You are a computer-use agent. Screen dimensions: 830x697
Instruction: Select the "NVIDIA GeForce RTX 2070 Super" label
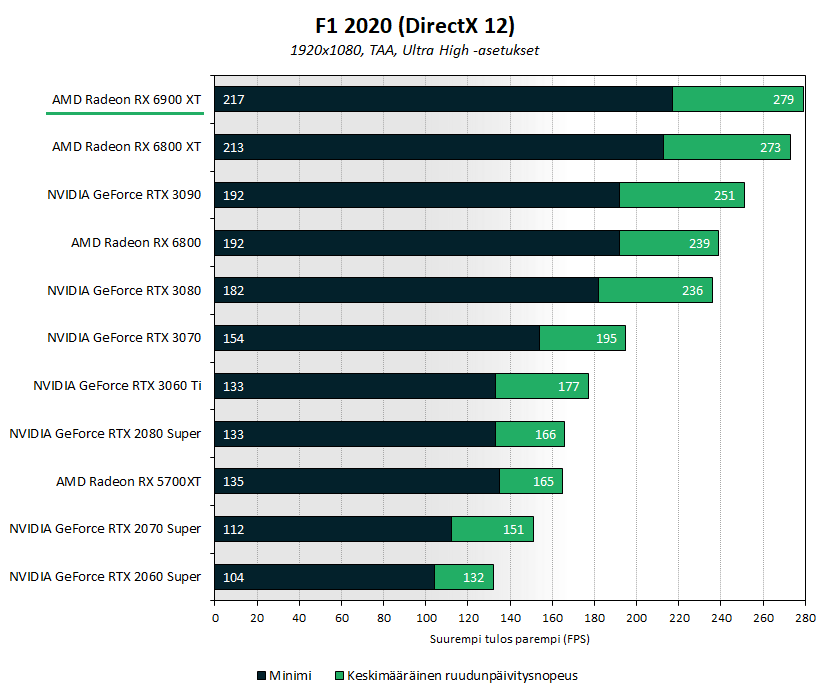[105, 529]
